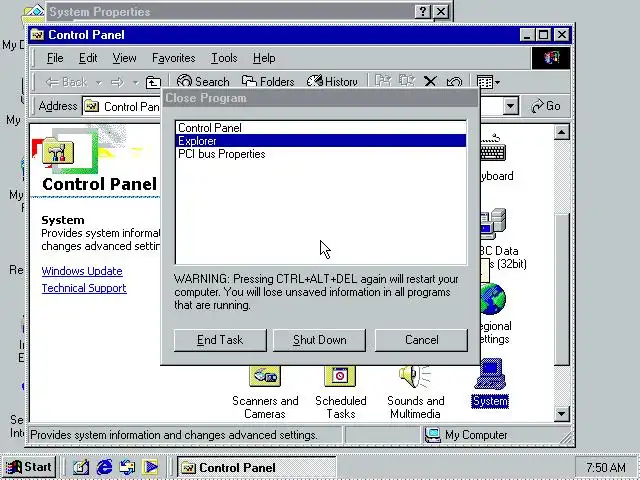Click the scroll up arrow in Control Panel

[x=562, y=133]
